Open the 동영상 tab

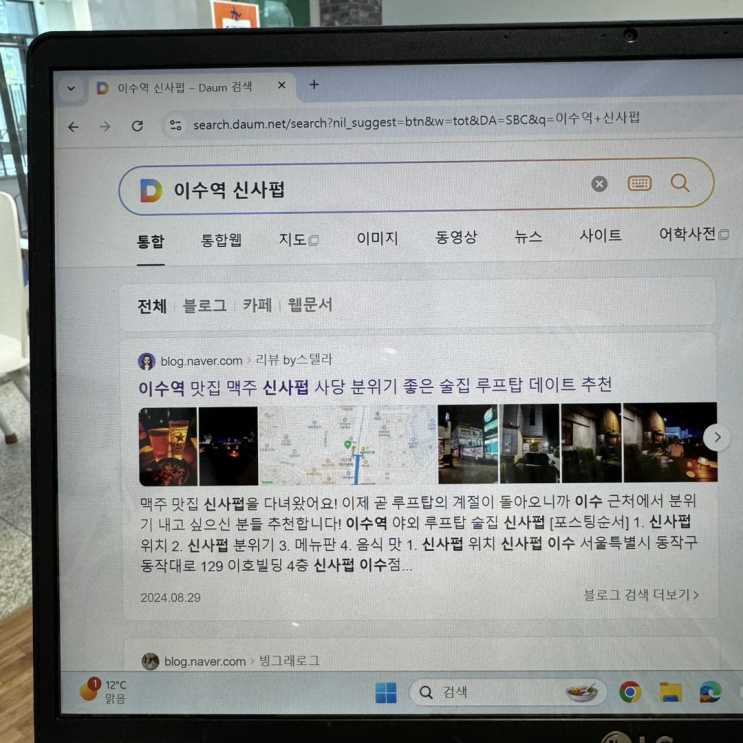(456, 236)
